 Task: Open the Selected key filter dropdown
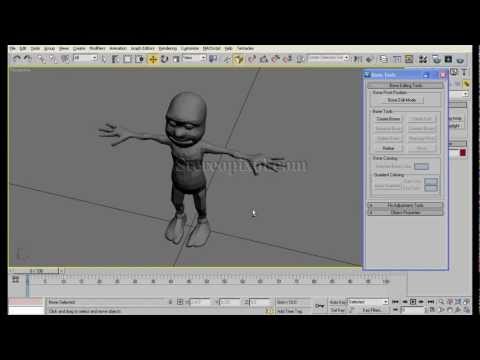(x=368, y=302)
